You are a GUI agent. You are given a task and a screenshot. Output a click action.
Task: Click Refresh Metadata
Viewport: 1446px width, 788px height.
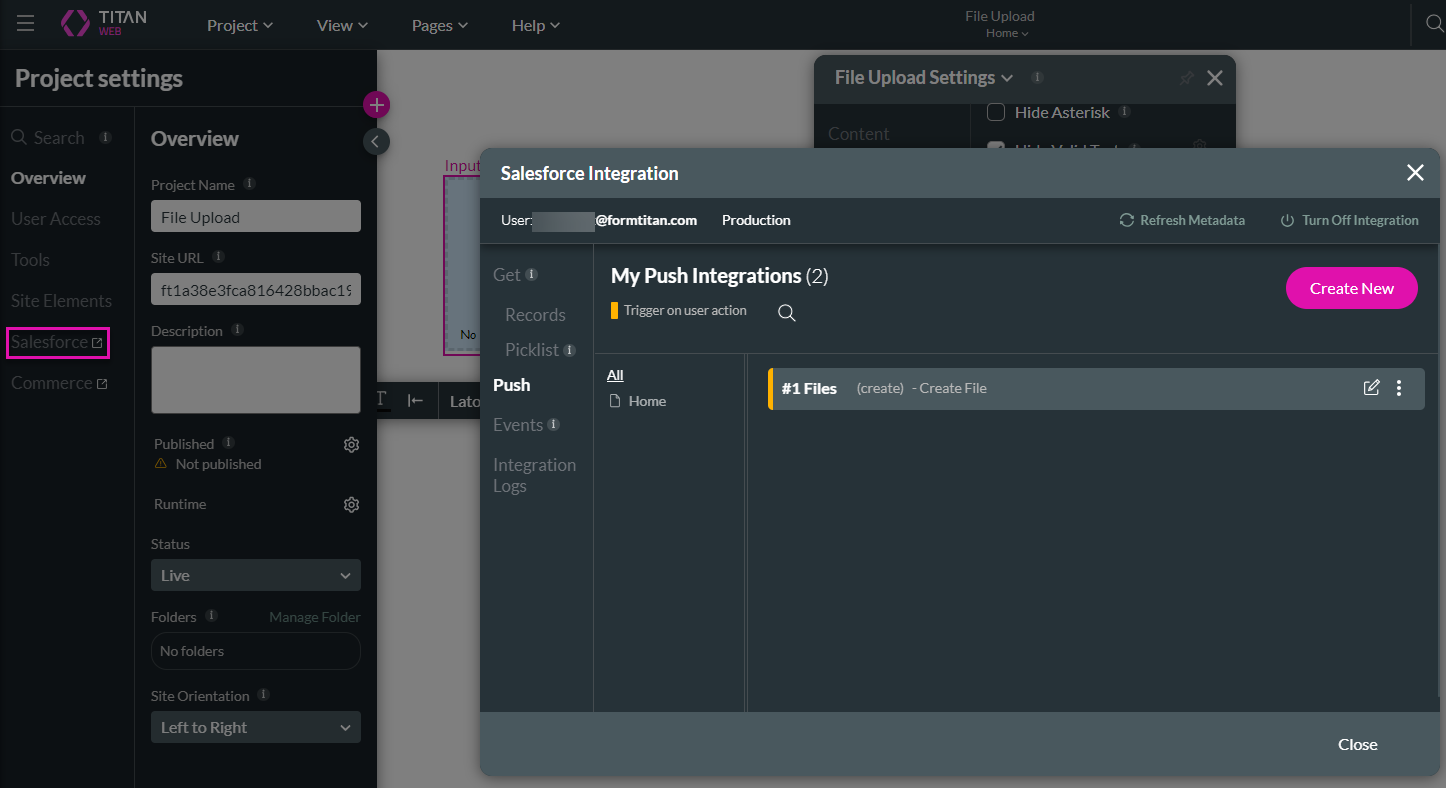[x=1182, y=220]
